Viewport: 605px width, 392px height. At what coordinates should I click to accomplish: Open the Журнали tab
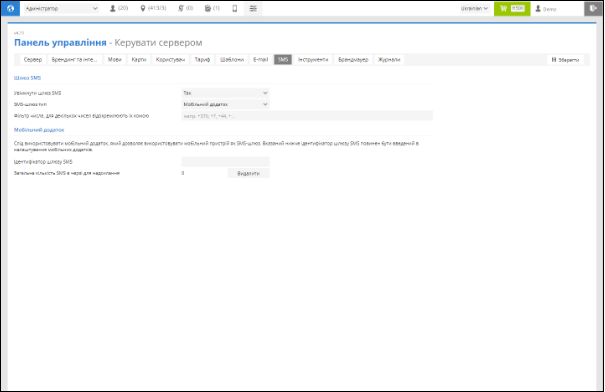pyautogui.click(x=389, y=59)
